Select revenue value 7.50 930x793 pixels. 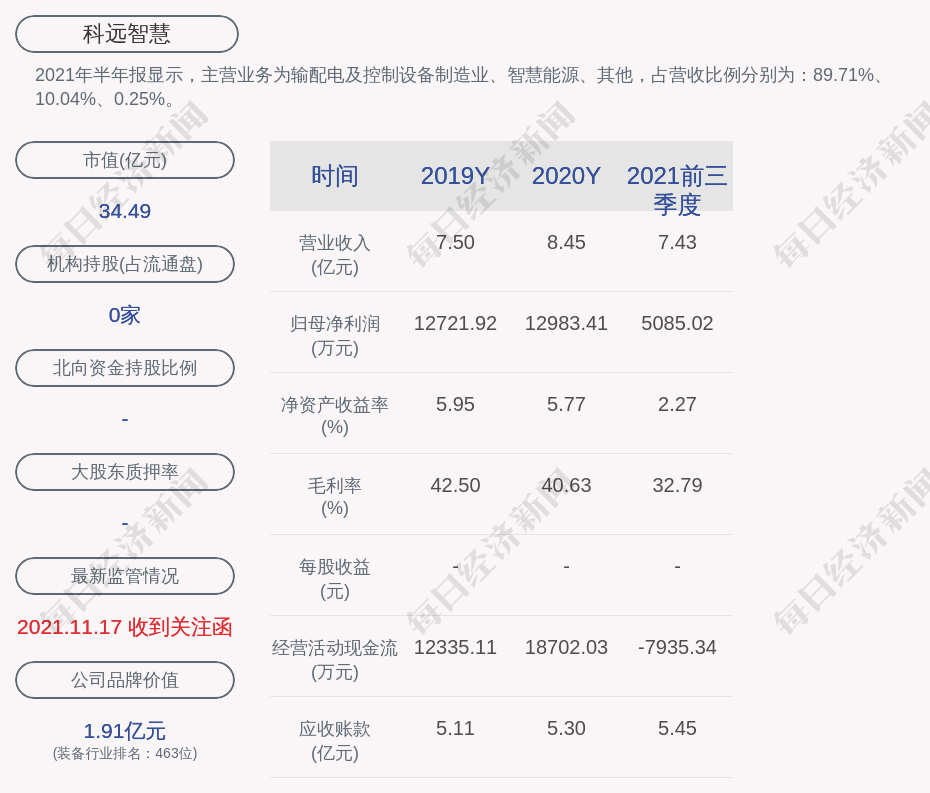click(x=455, y=243)
